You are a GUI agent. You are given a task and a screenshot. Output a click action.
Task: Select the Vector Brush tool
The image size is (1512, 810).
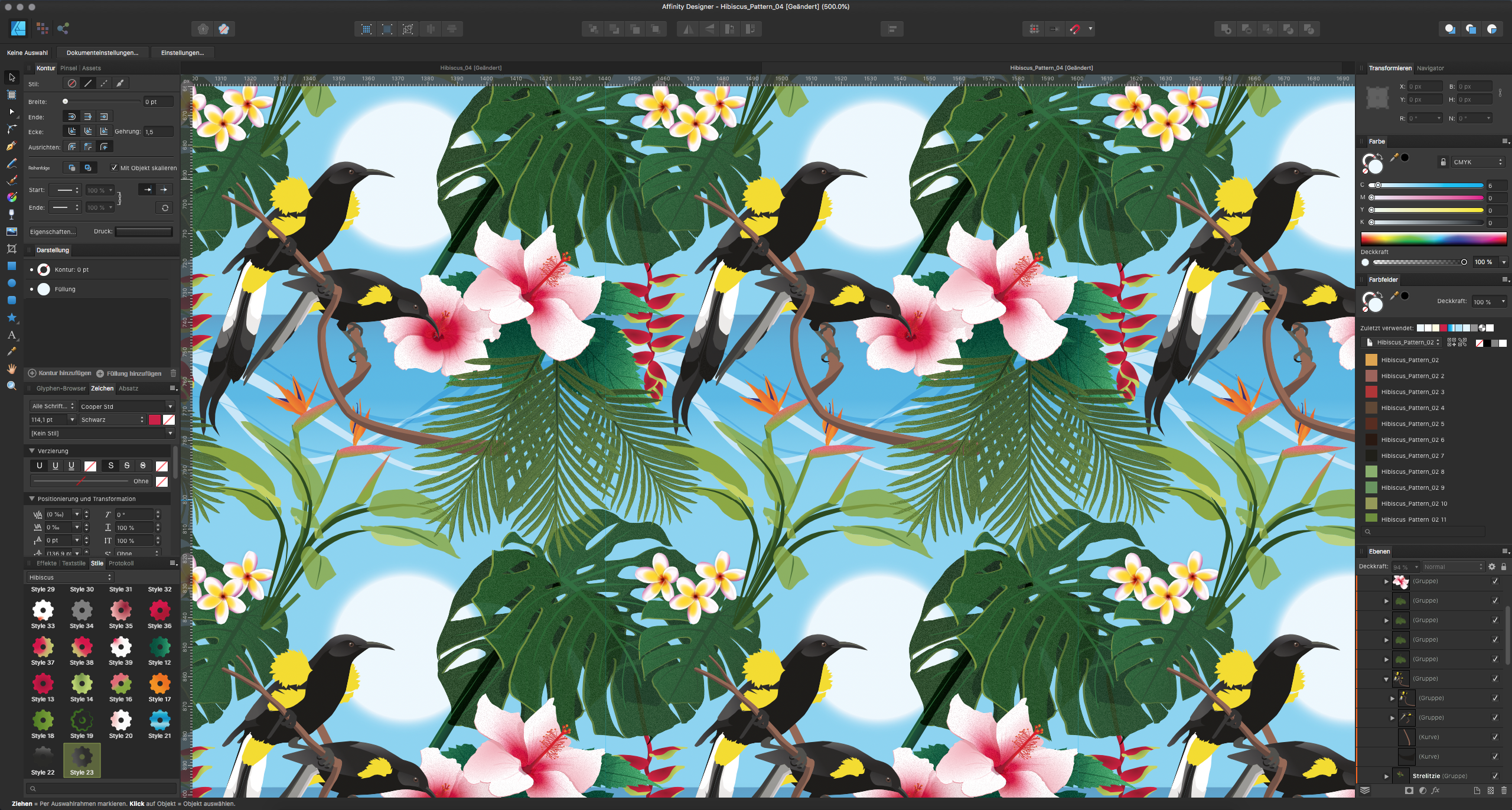tap(11, 180)
